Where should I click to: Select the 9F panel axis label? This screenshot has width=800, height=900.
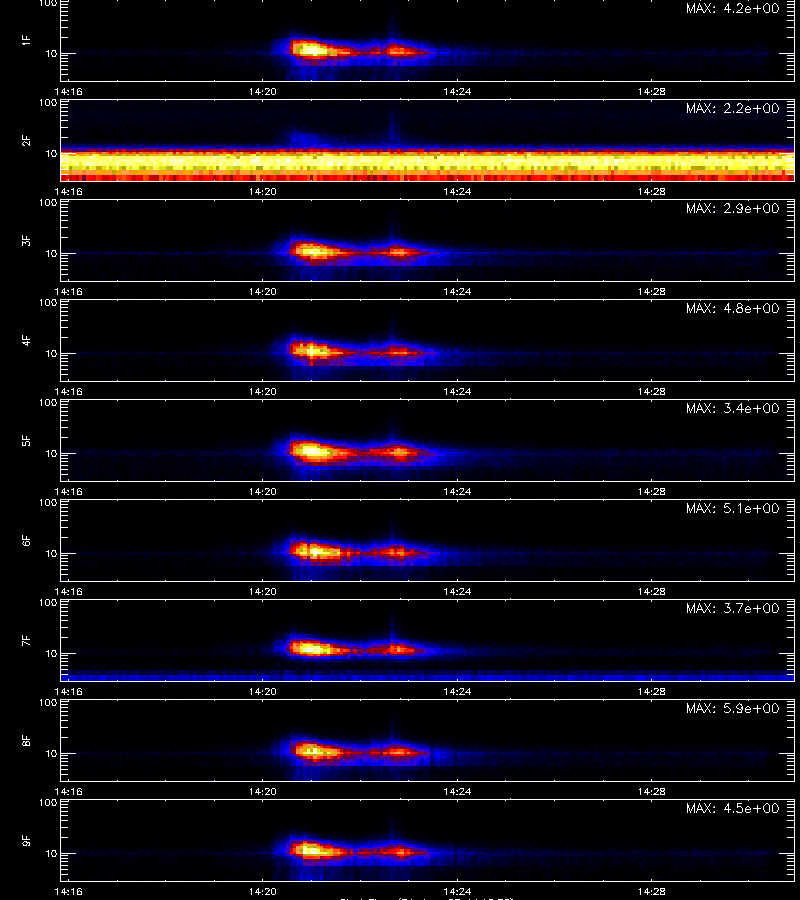(26, 840)
